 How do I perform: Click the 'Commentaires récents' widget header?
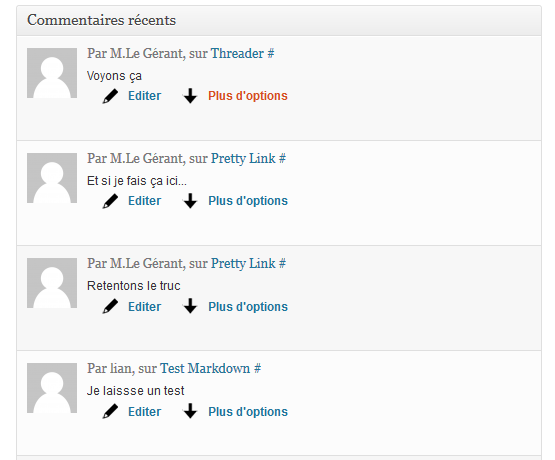coord(279,20)
